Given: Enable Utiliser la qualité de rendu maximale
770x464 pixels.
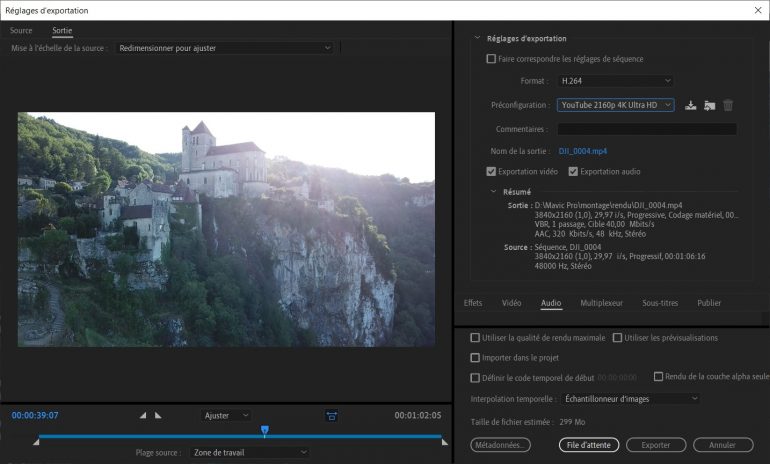Looking at the screenshot, I should coord(475,338).
